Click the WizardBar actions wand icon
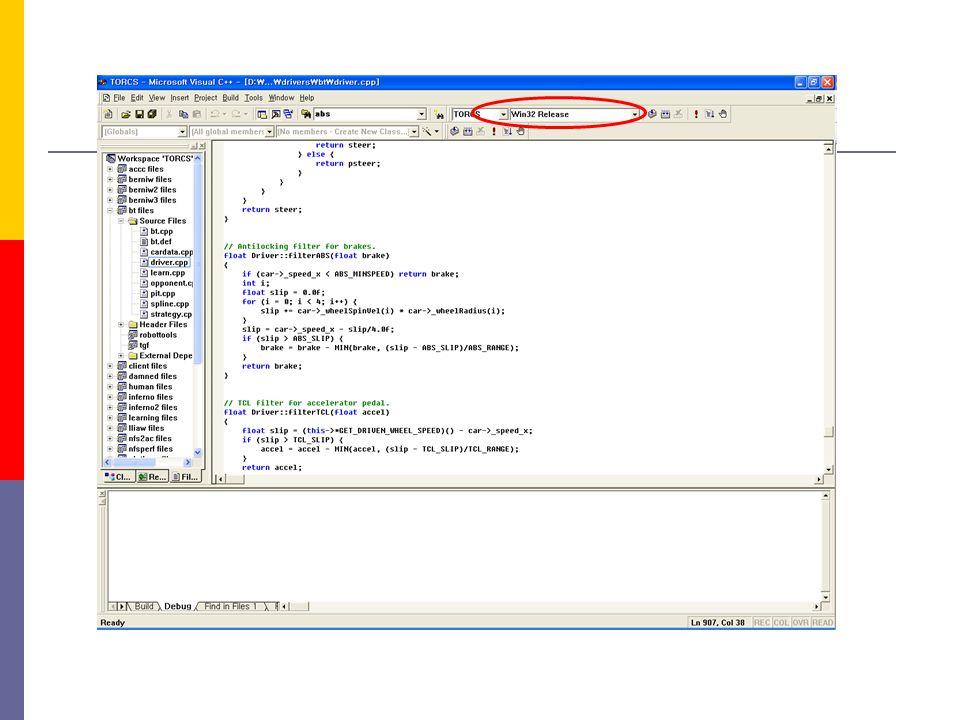 427,131
